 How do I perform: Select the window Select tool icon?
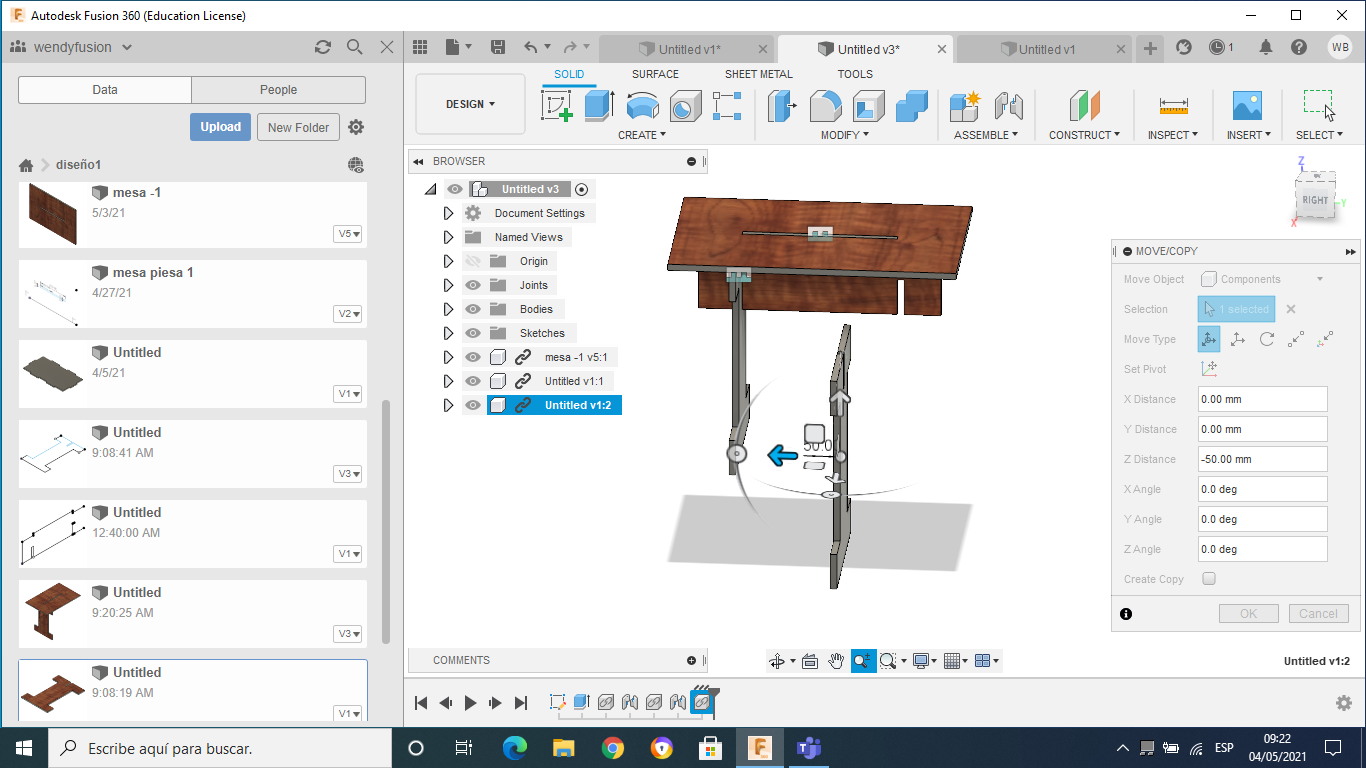tap(1319, 106)
